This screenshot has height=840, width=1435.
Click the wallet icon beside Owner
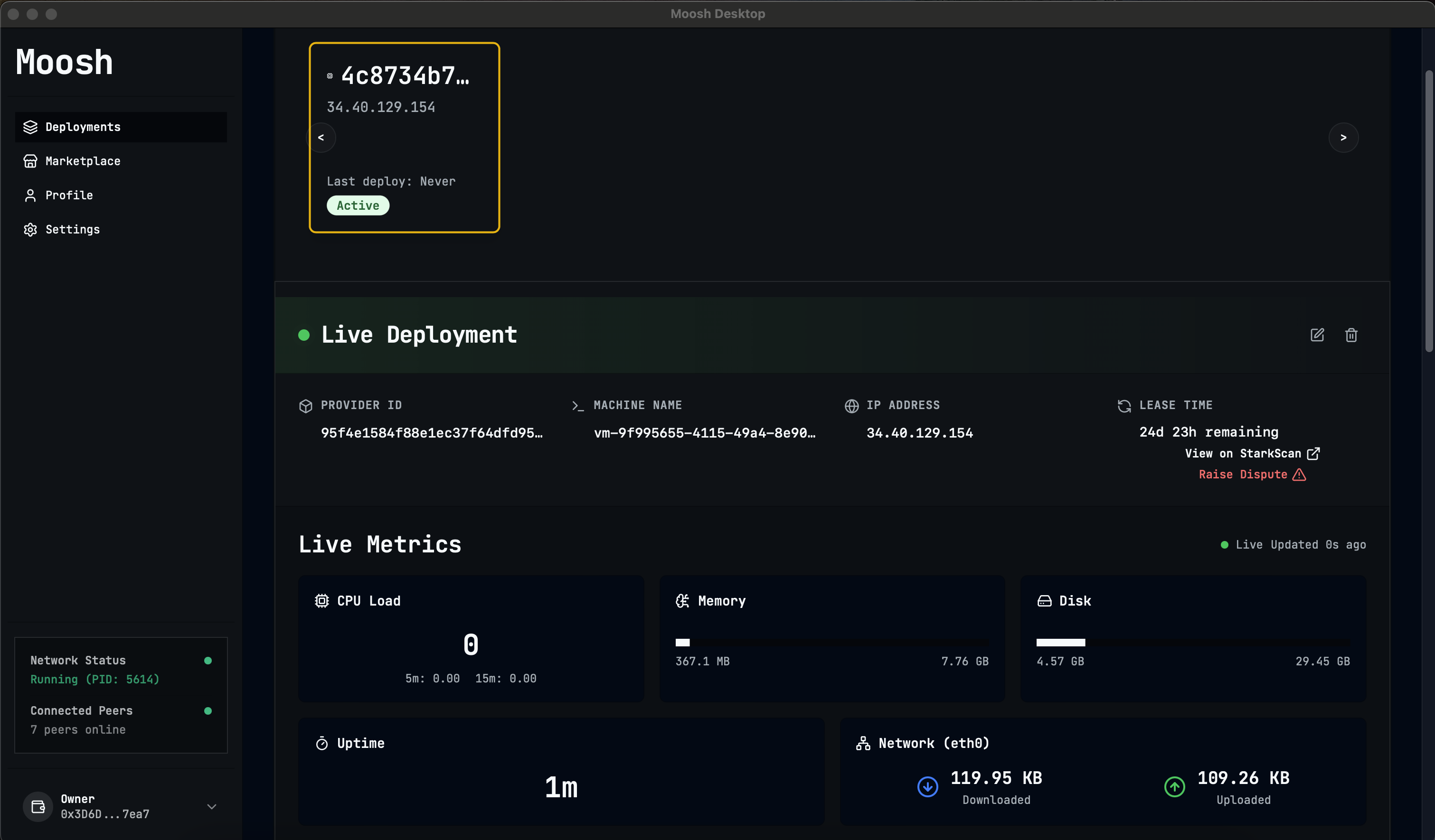click(x=38, y=806)
